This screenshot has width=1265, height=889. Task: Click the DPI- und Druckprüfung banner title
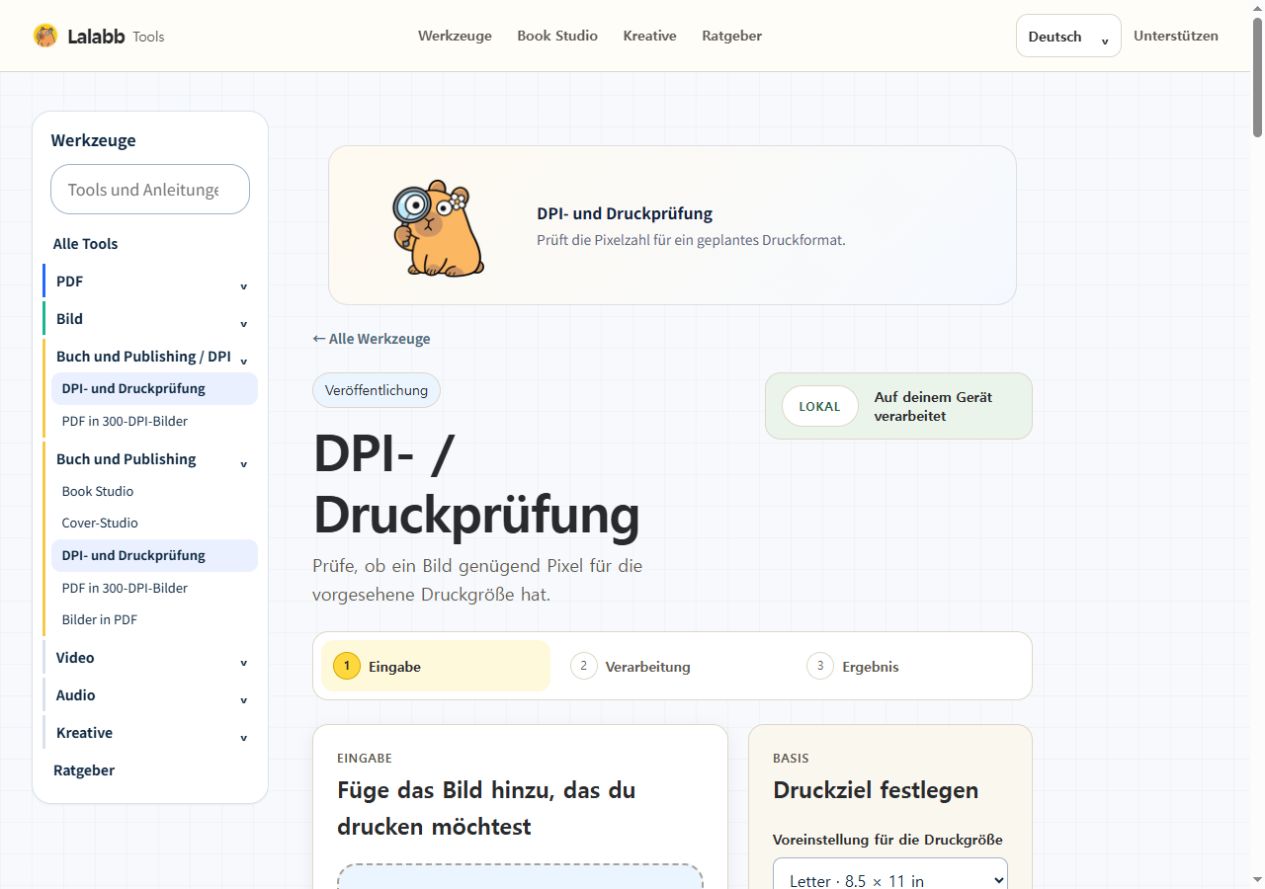point(625,214)
